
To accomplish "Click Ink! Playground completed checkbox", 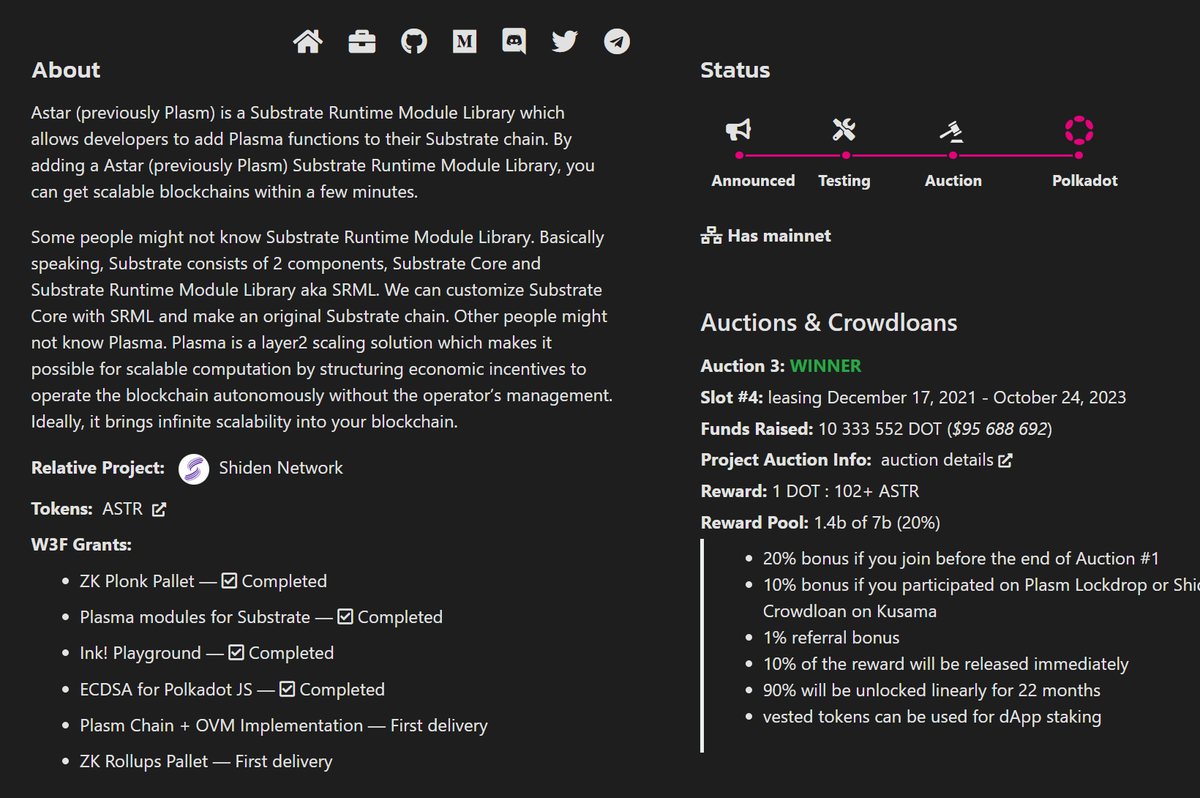I will (236, 653).
